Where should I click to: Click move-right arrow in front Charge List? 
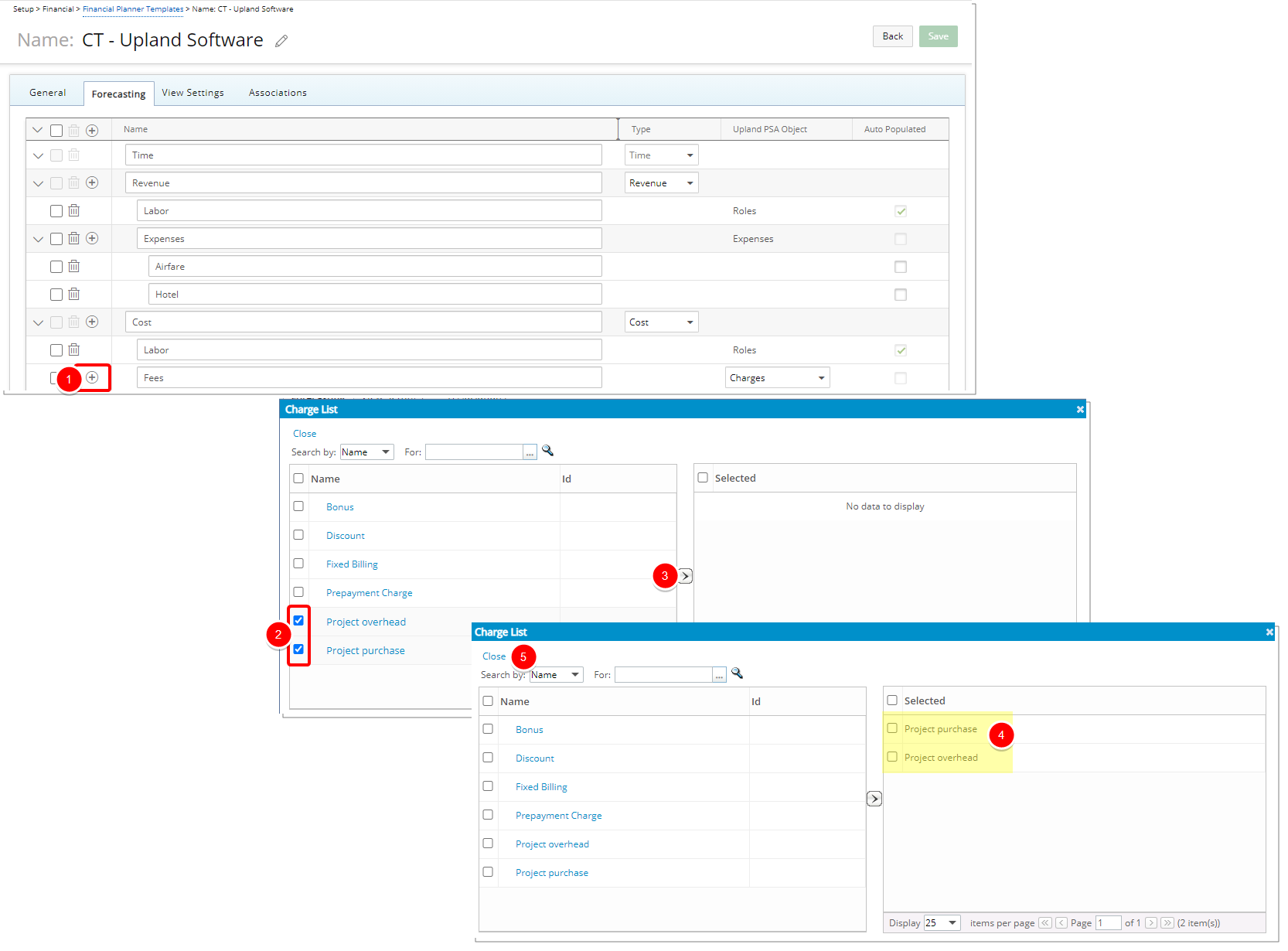coord(874,799)
